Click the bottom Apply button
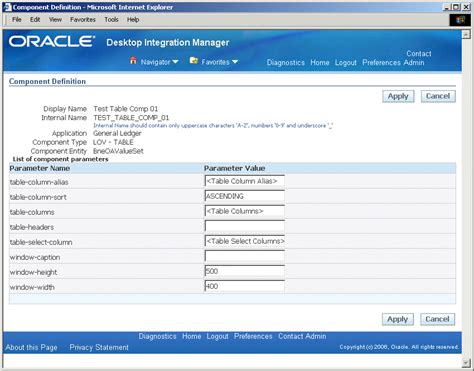Image resolution: width=474 pixels, height=371 pixels. click(397, 319)
